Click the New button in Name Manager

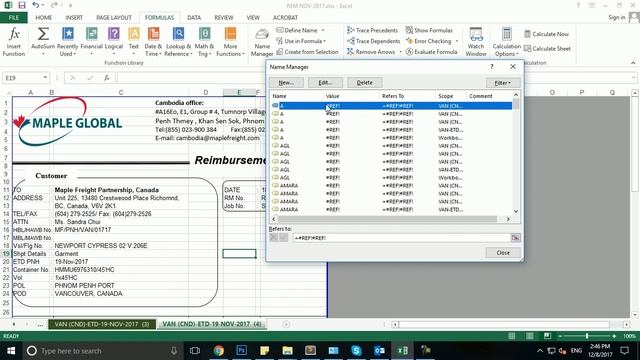click(286, 82)
